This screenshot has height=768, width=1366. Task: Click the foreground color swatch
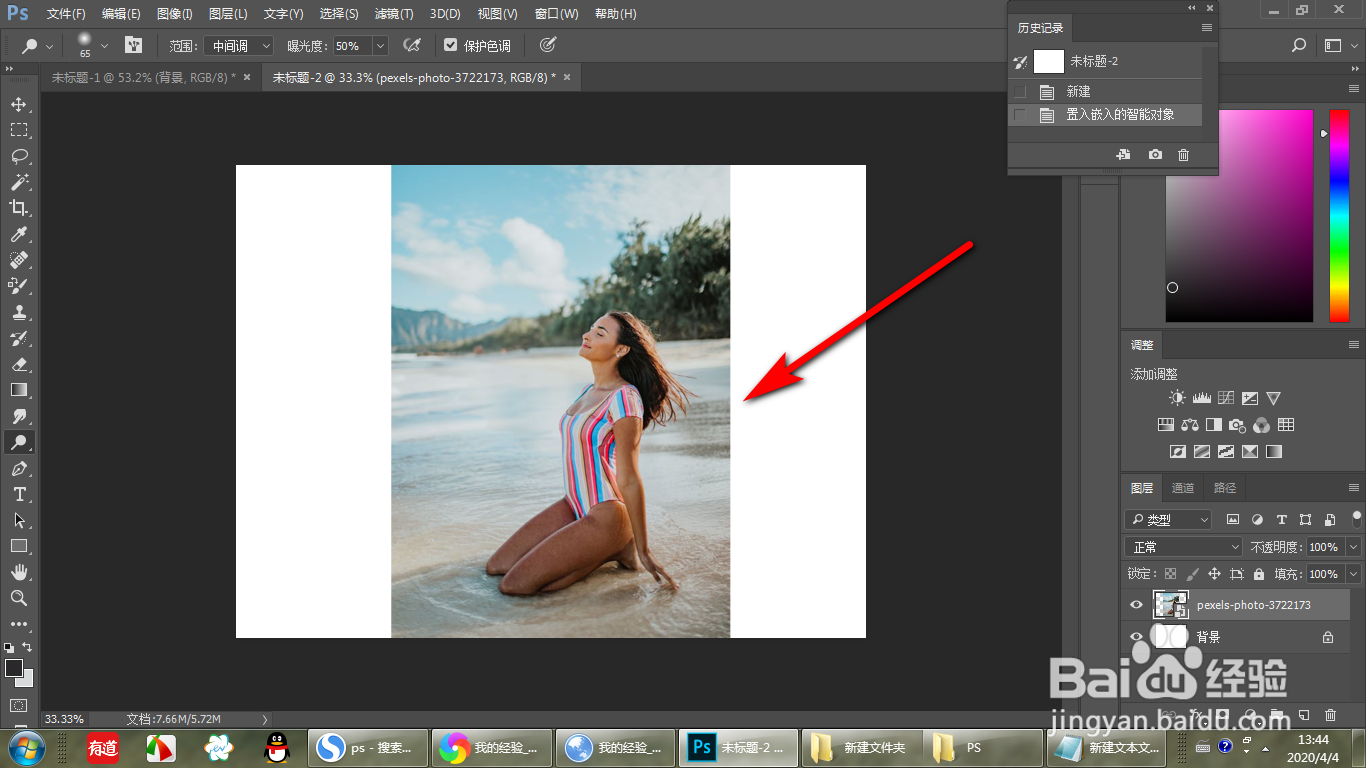click(x=14, y=668)
